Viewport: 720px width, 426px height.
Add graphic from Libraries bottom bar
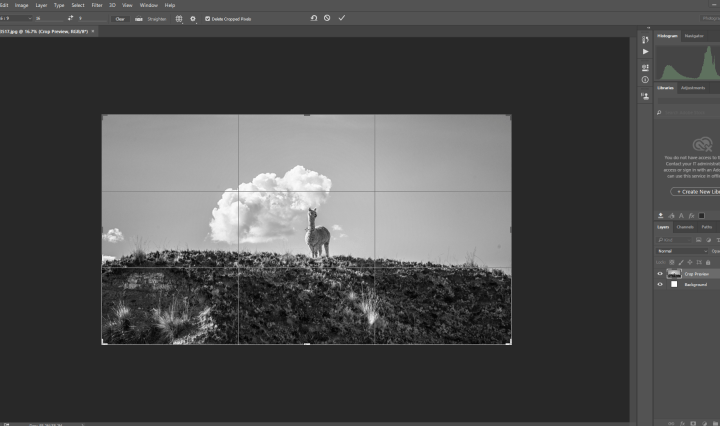[x=671, y=215]
